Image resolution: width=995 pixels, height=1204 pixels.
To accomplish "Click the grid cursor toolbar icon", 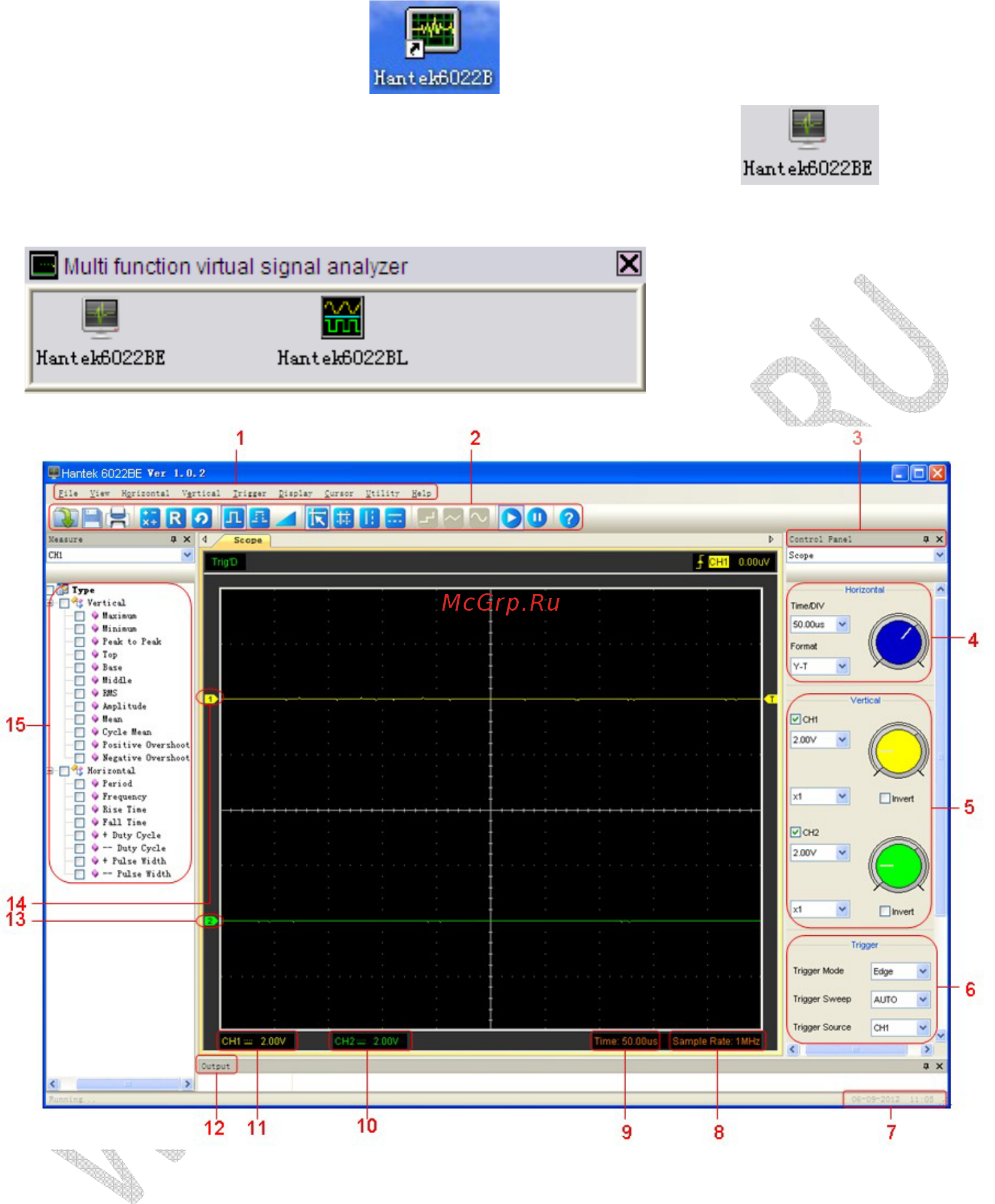I will [x=344, y=518].
